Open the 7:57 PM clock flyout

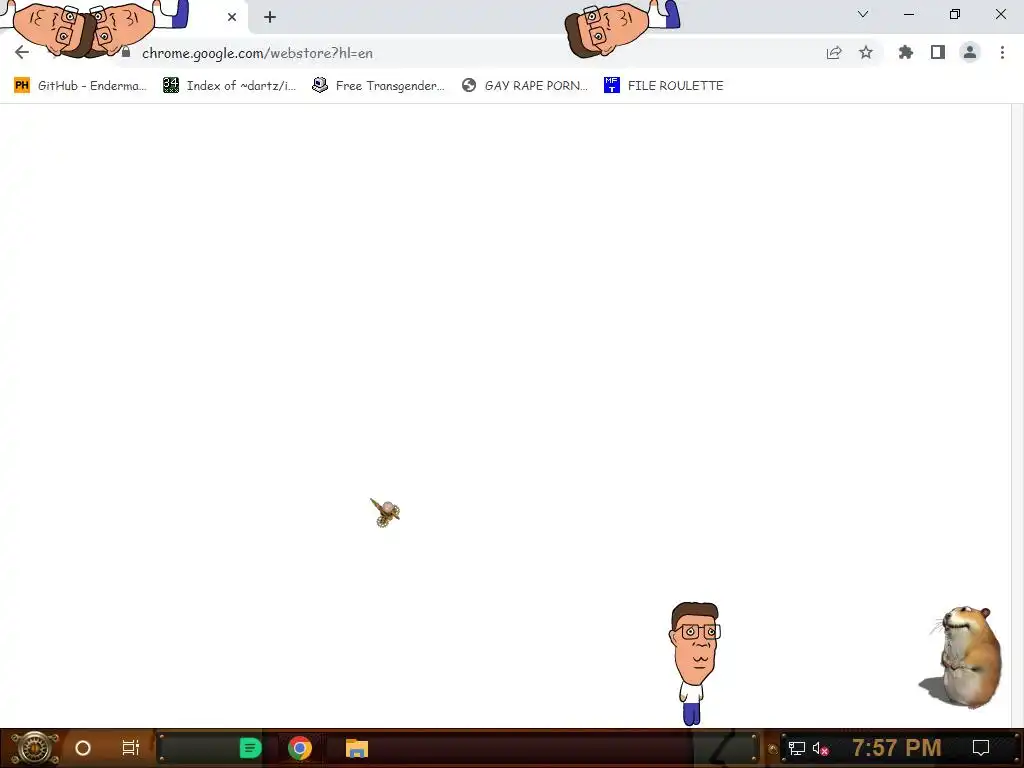click(897, 747)
